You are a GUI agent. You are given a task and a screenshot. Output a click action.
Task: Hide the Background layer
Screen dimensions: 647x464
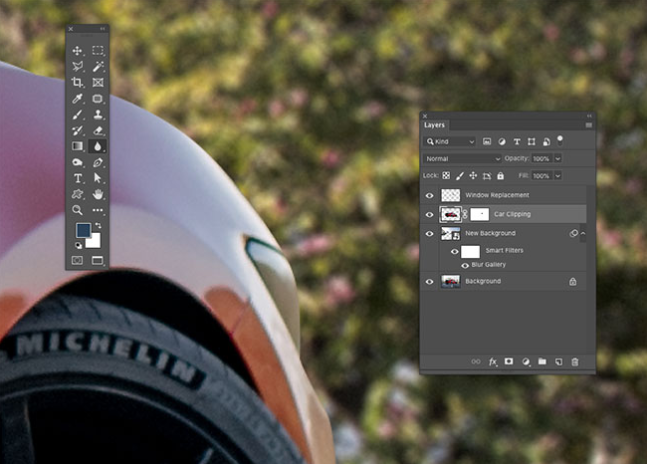coord(430,282)
